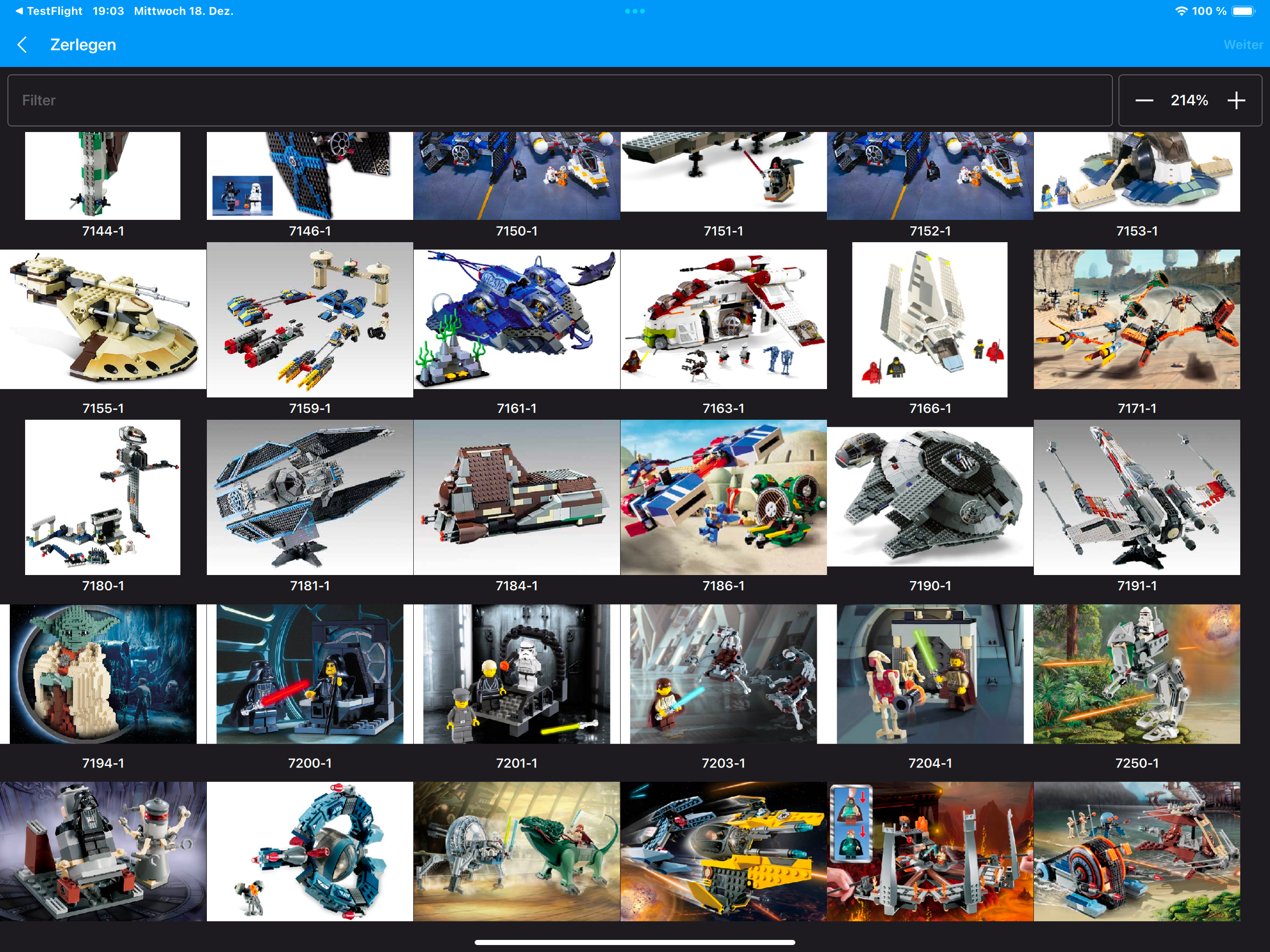Tap the minus zoom-out icon

[1144, 100]
